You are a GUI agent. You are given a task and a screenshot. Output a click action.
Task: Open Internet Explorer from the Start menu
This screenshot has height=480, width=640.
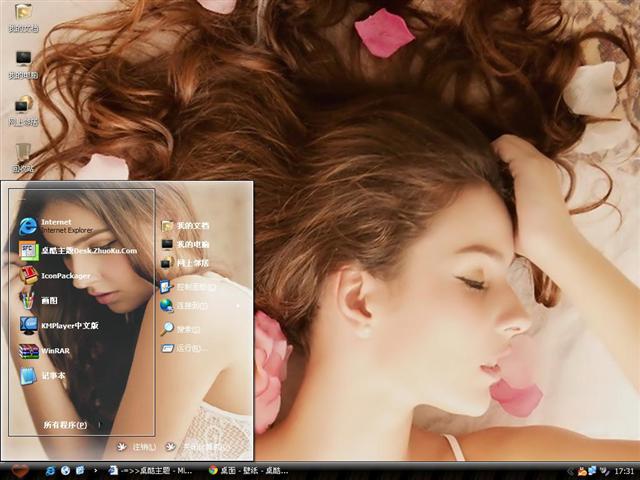pyautogui.click(x=62, y=225)
